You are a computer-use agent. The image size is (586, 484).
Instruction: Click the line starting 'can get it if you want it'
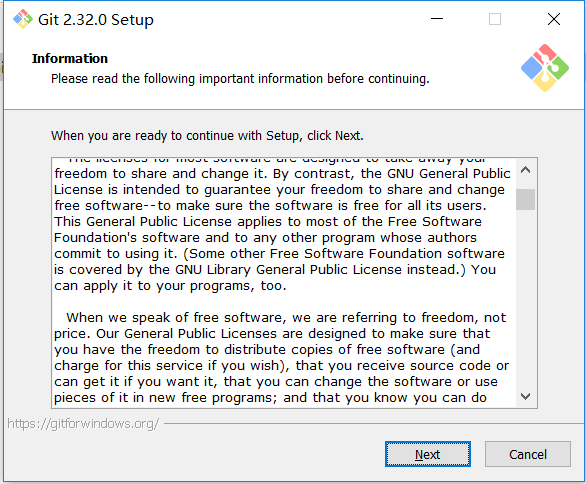(x=276, y=382)
